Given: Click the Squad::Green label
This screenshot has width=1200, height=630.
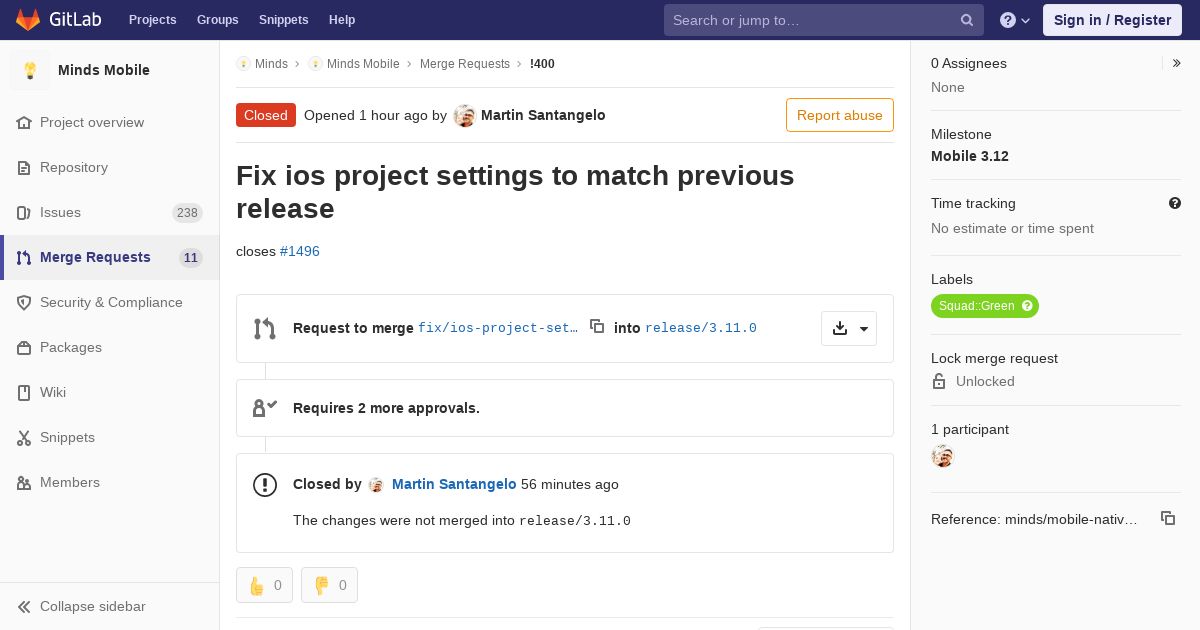Looking at the screenshot, I should point(976,306).
